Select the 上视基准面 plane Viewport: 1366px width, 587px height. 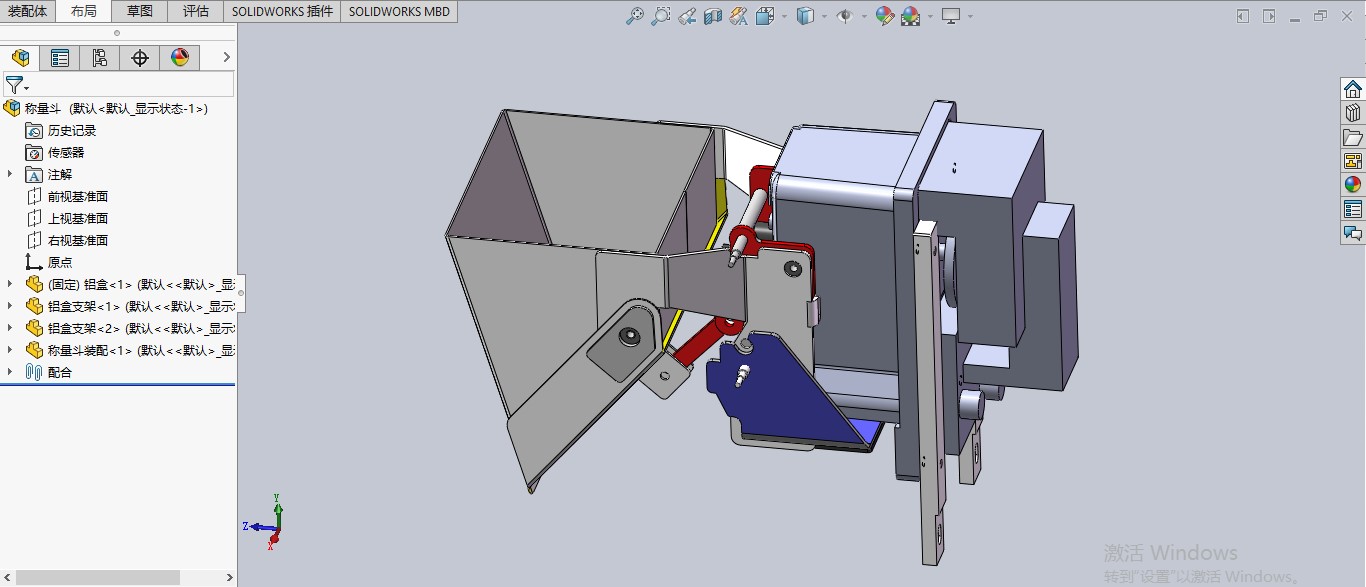tap(66, 218)
